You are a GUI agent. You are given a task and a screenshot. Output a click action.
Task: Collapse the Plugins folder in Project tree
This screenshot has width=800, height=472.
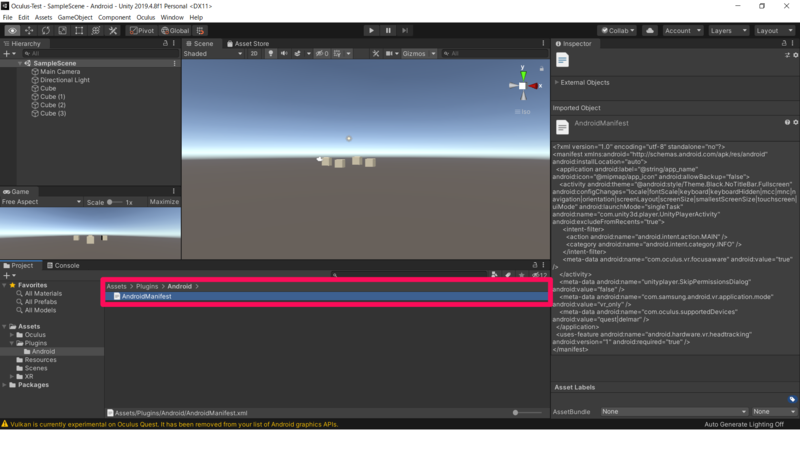pyautogui.click(x=12, y=343)
